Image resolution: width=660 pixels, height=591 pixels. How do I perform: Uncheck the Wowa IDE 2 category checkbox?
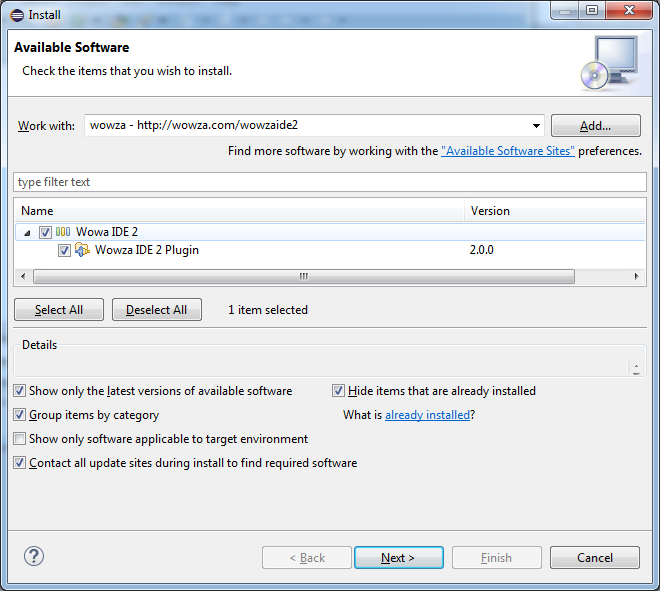45,232
